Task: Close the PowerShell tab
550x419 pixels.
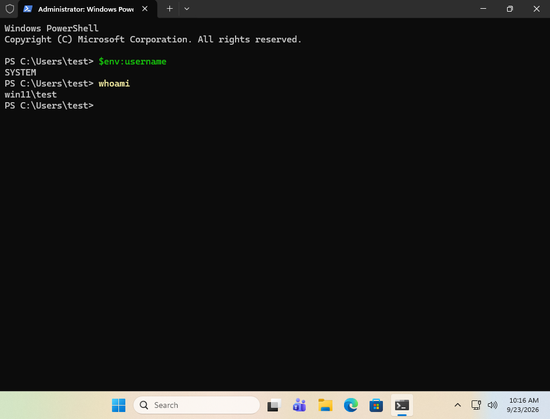Action: click(x=145, y=9)
